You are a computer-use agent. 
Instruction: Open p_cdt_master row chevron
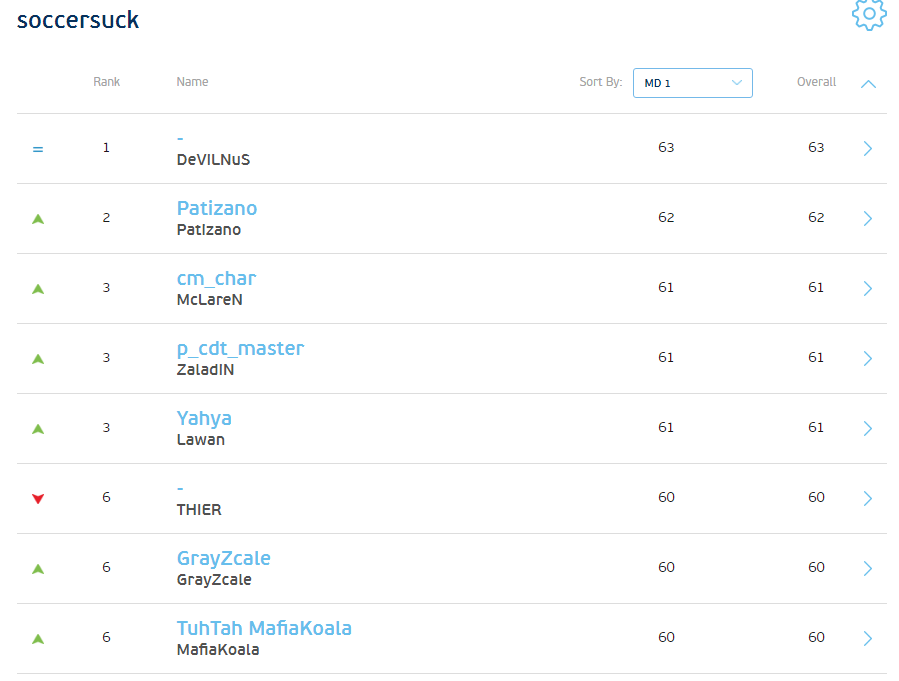tap(867, 358)
